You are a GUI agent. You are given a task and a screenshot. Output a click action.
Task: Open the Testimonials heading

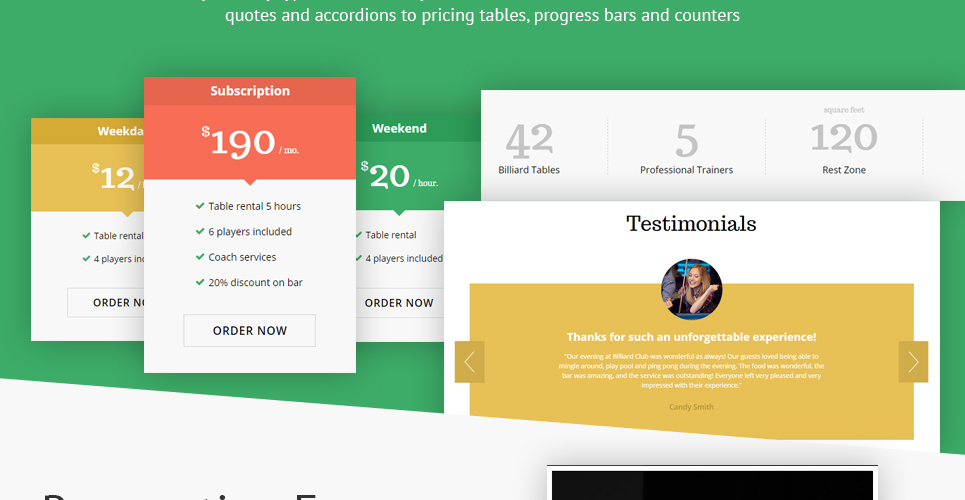pos(691,223)
